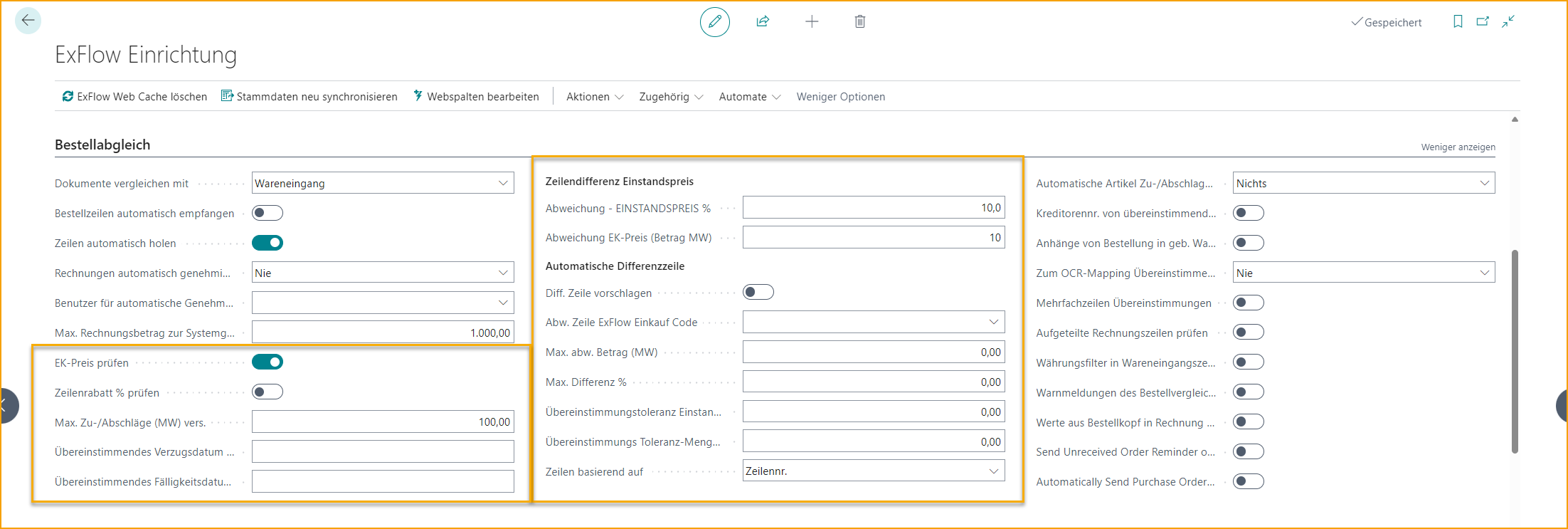Image resolution: width=1568 pixels, height=529 pixels.
Task: Open the Zugehörig menu
Action: 671,96
